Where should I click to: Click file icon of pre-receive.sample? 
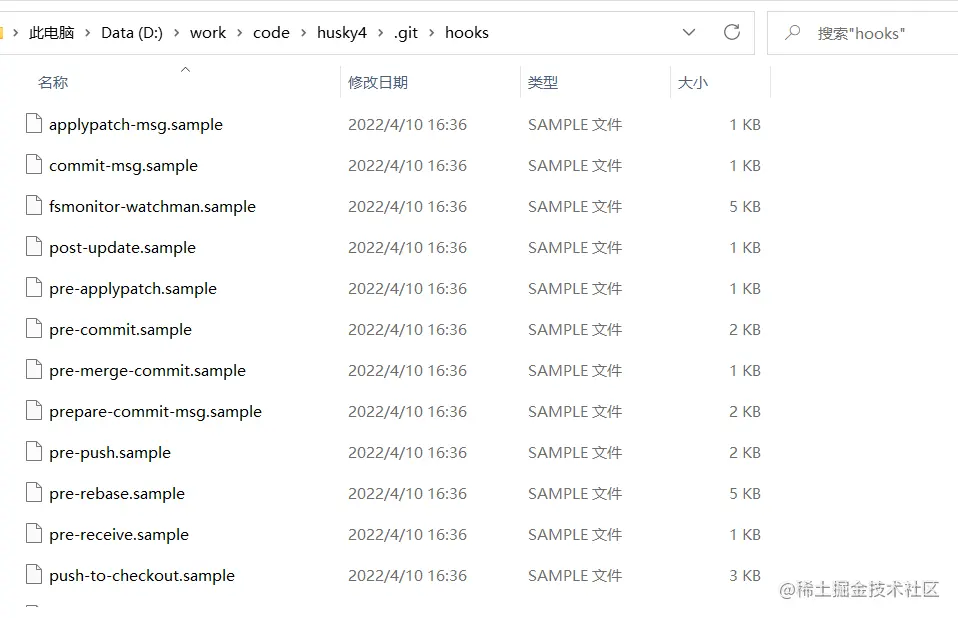(x=34, y=533)
